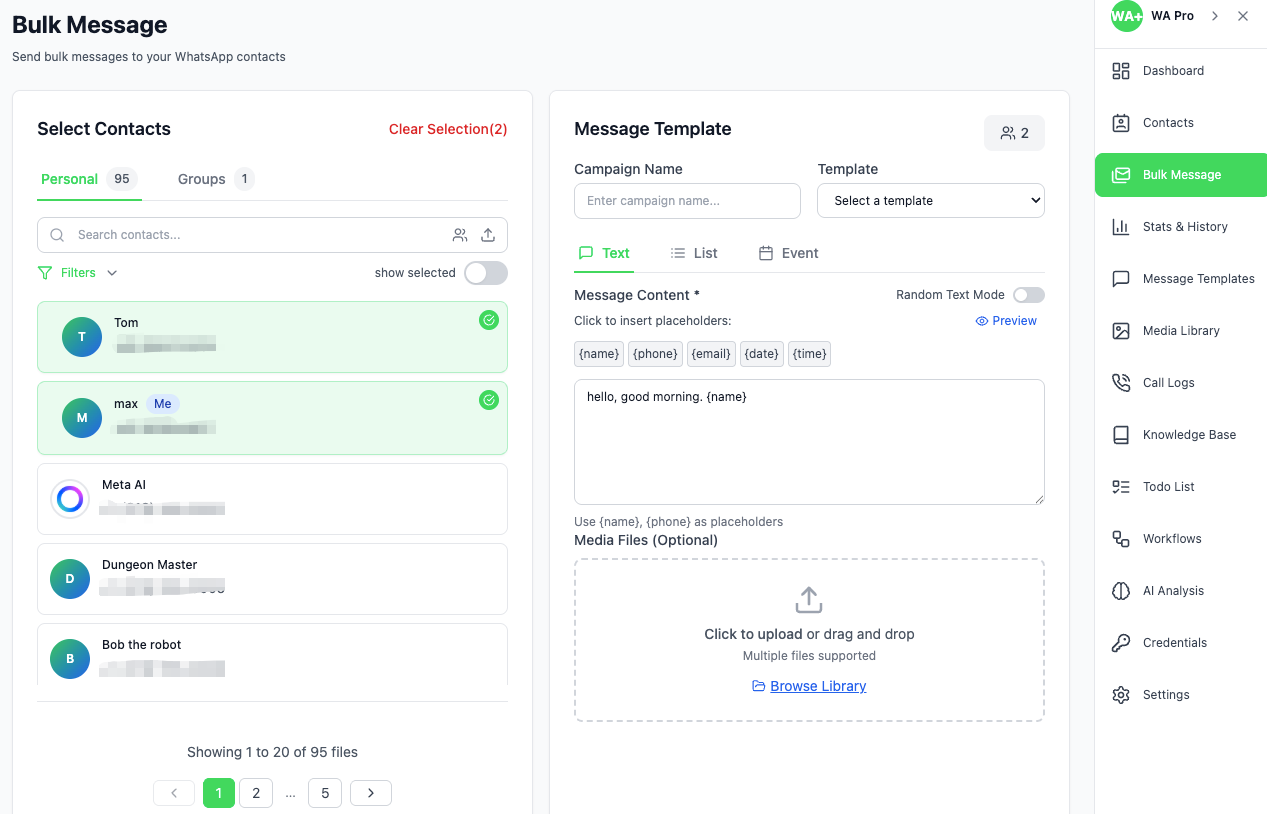Open the Knowledge Base book icon

(1121, 435)
